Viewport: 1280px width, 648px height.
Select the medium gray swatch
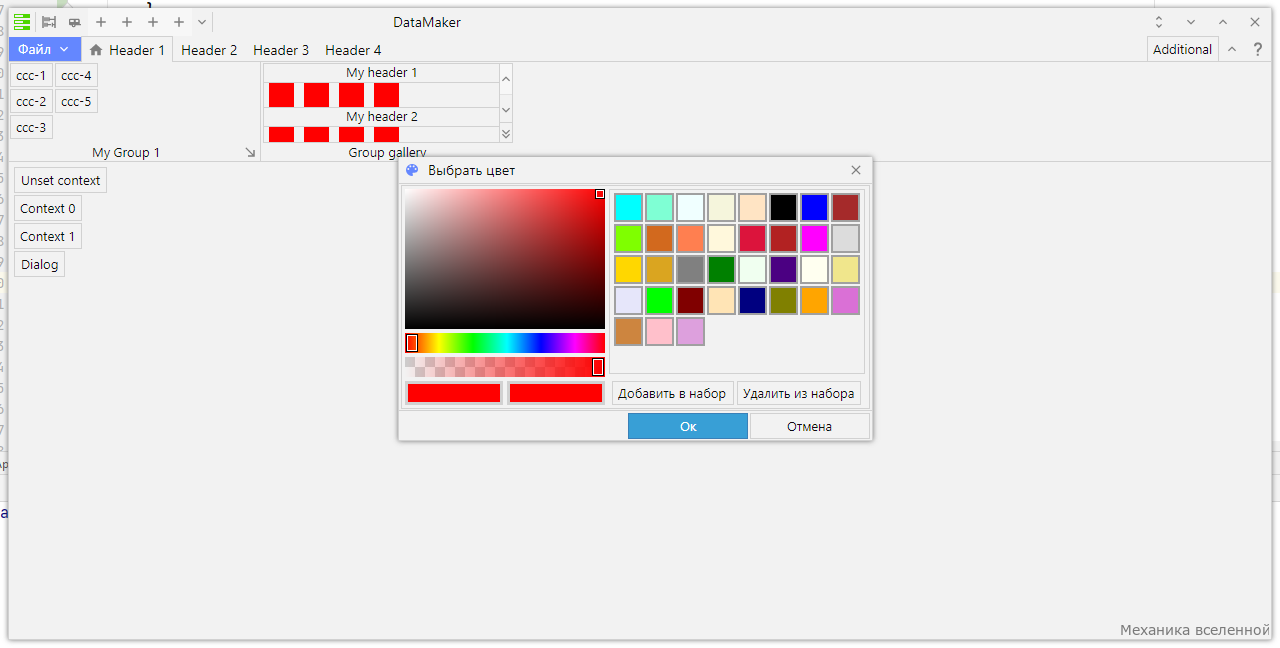[x=690, y=269]
